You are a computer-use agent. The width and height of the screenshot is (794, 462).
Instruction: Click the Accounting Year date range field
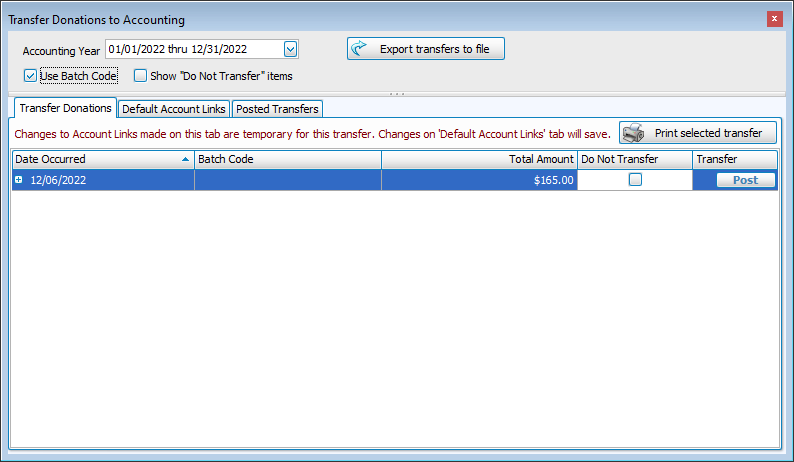click(x=193, y=49)
